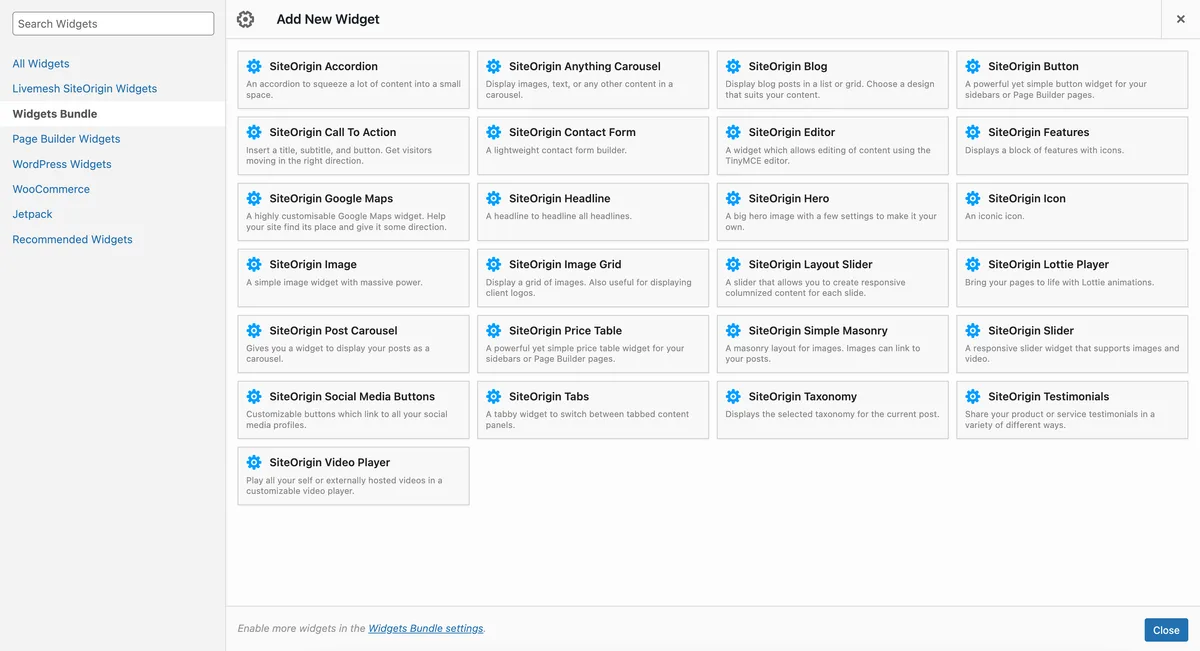Select the SiteOrigin Google Maps title
Image resolution: width=1200 pixels, height=651 pixels.
pos(331,198)
